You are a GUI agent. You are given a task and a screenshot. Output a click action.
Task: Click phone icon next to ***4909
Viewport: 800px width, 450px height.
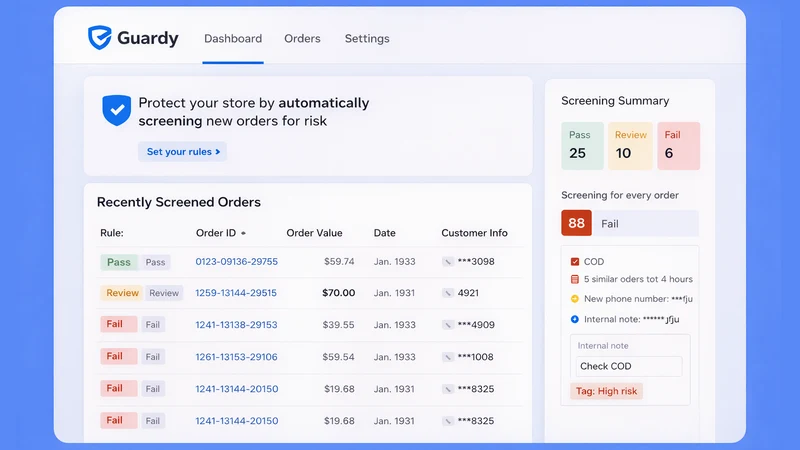(x=447, y=325)
